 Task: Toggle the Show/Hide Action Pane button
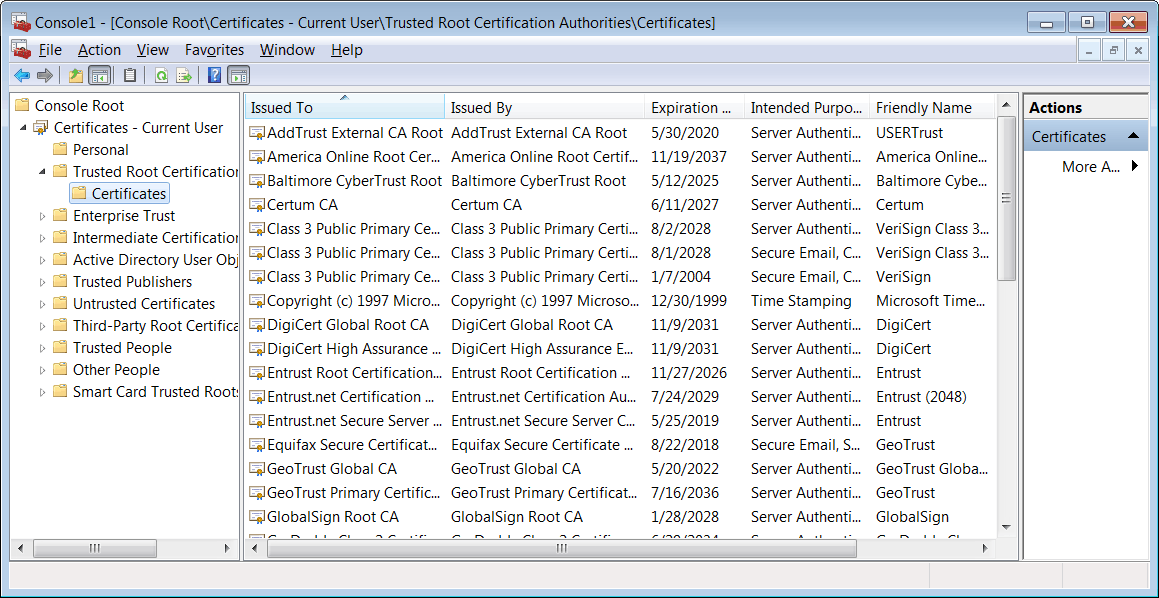tap(238, 75)
